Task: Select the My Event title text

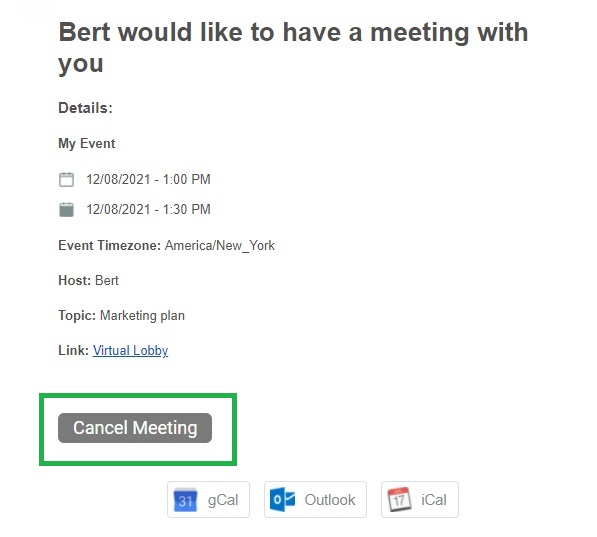Action: 87,144
